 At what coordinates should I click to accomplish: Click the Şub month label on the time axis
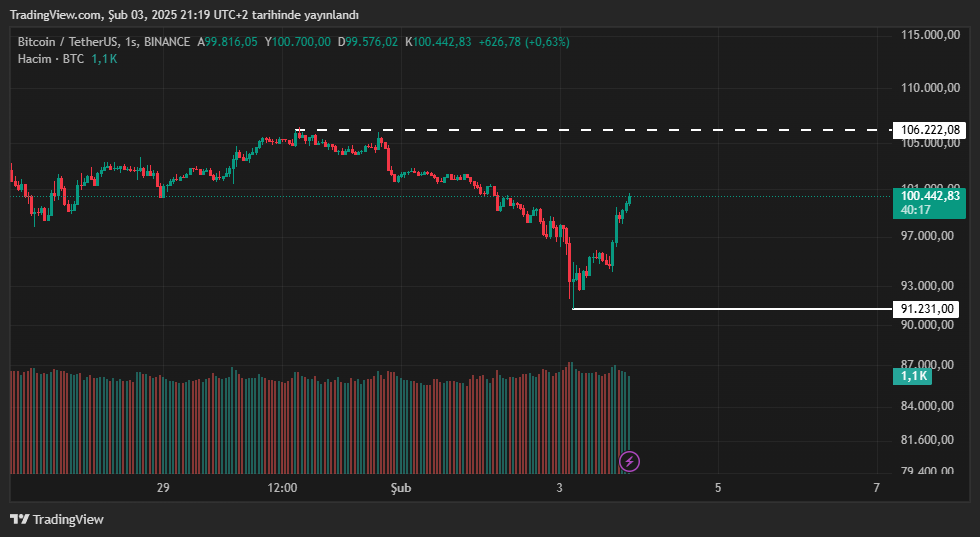click(x=401, y=488)
